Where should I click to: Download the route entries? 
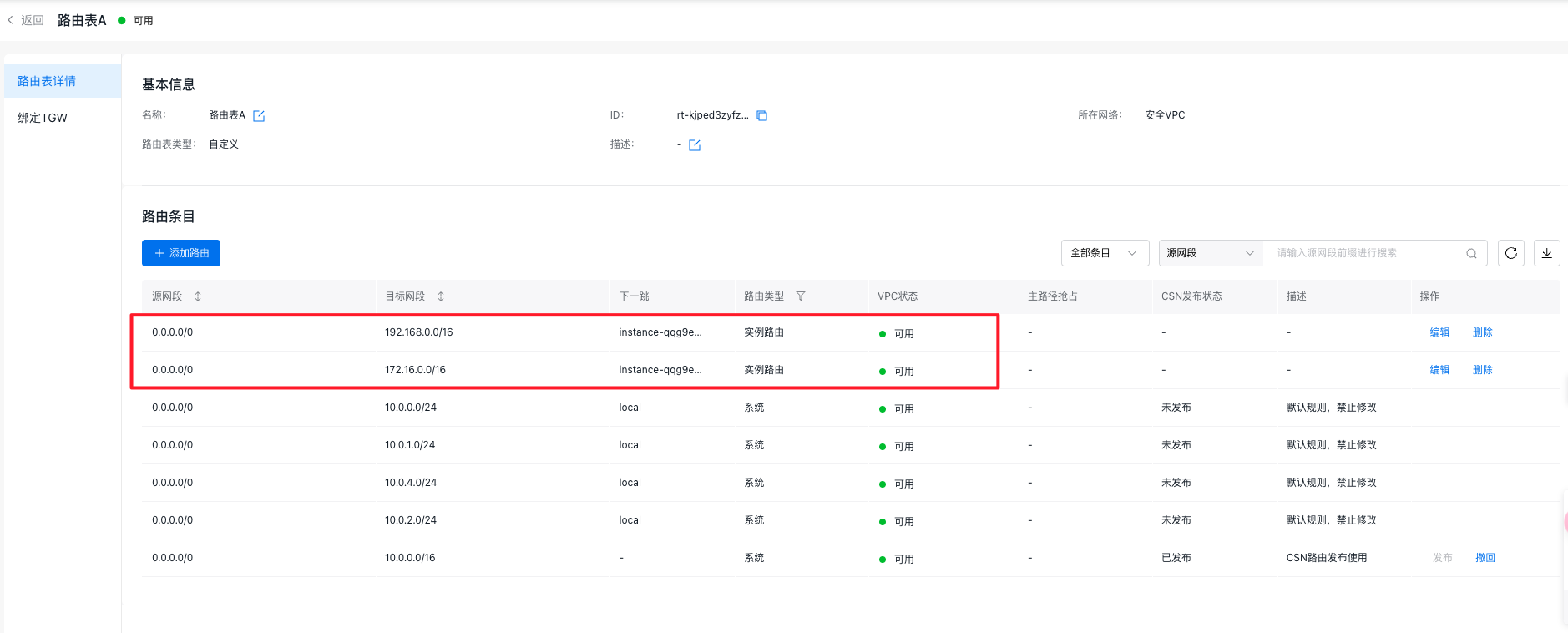1547,253
